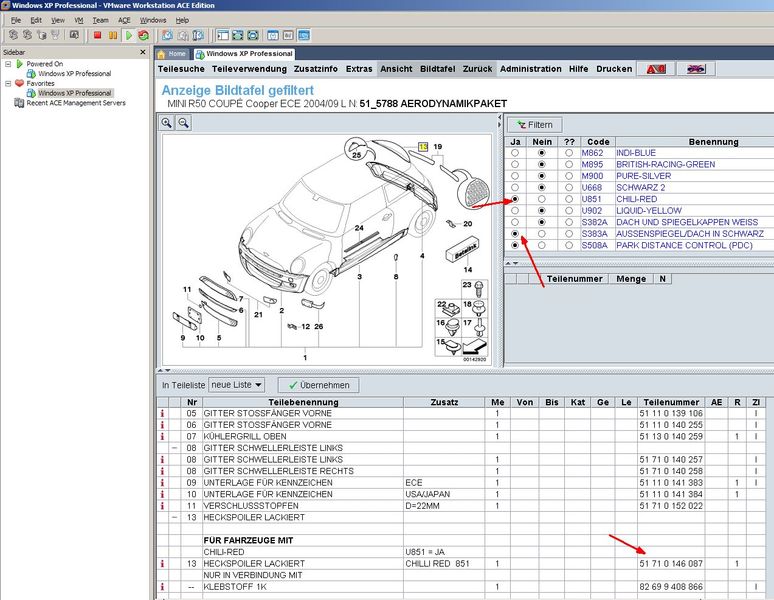The image size is (774, 600).
Task: Power on VM with green play icon
Action: pos(129,35)
